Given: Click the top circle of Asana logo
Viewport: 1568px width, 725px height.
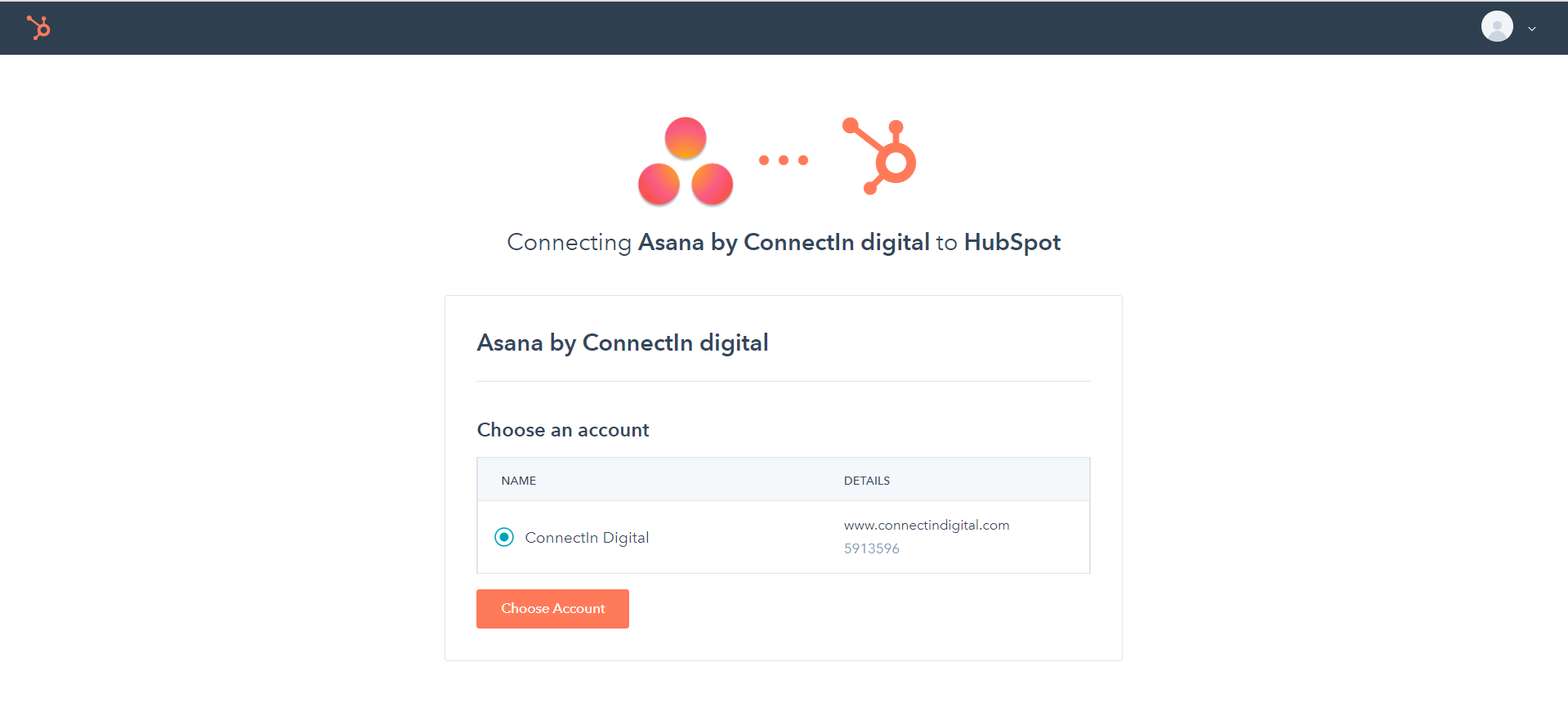Looking at the screenshot, I should pos(686,138).
